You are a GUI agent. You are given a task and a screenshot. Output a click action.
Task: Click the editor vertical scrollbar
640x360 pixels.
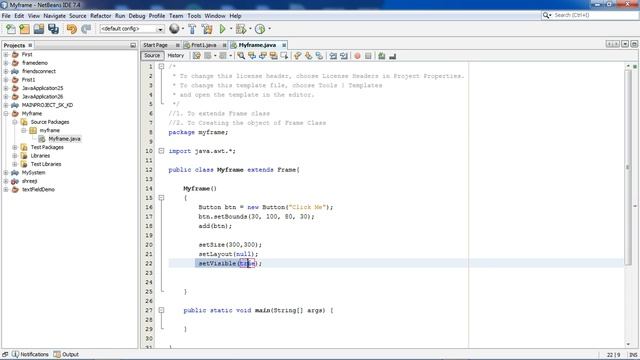tap(628, 167)
